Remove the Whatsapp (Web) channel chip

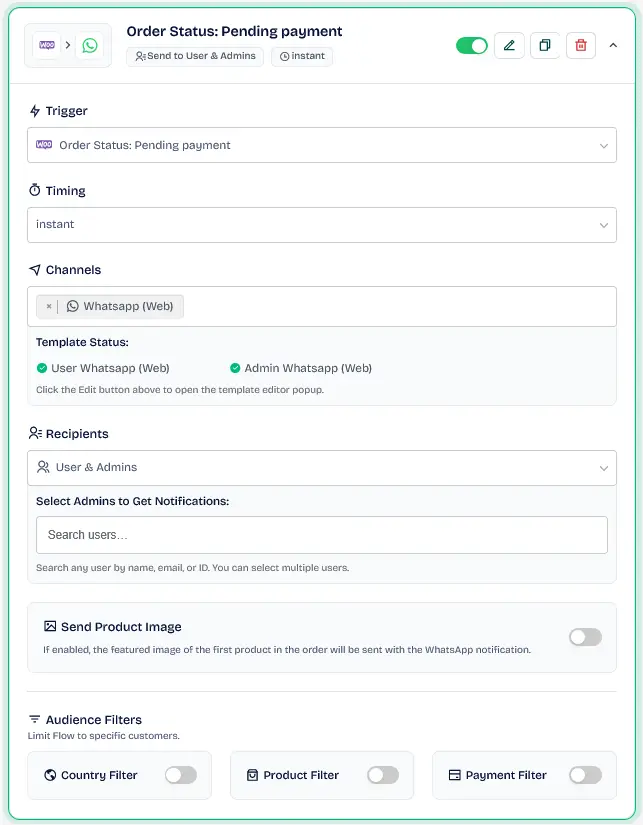[x=49, y=306]
